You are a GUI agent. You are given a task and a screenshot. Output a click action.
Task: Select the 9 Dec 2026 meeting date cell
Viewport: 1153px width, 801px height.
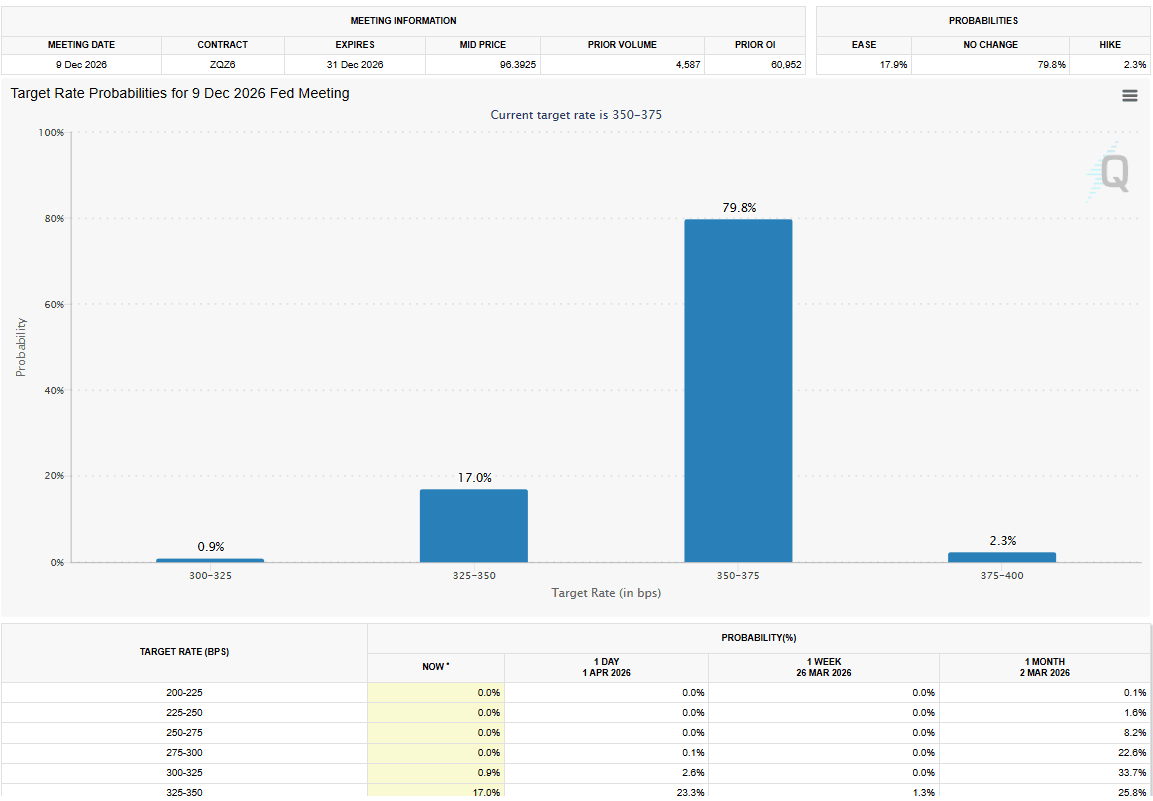81,65
